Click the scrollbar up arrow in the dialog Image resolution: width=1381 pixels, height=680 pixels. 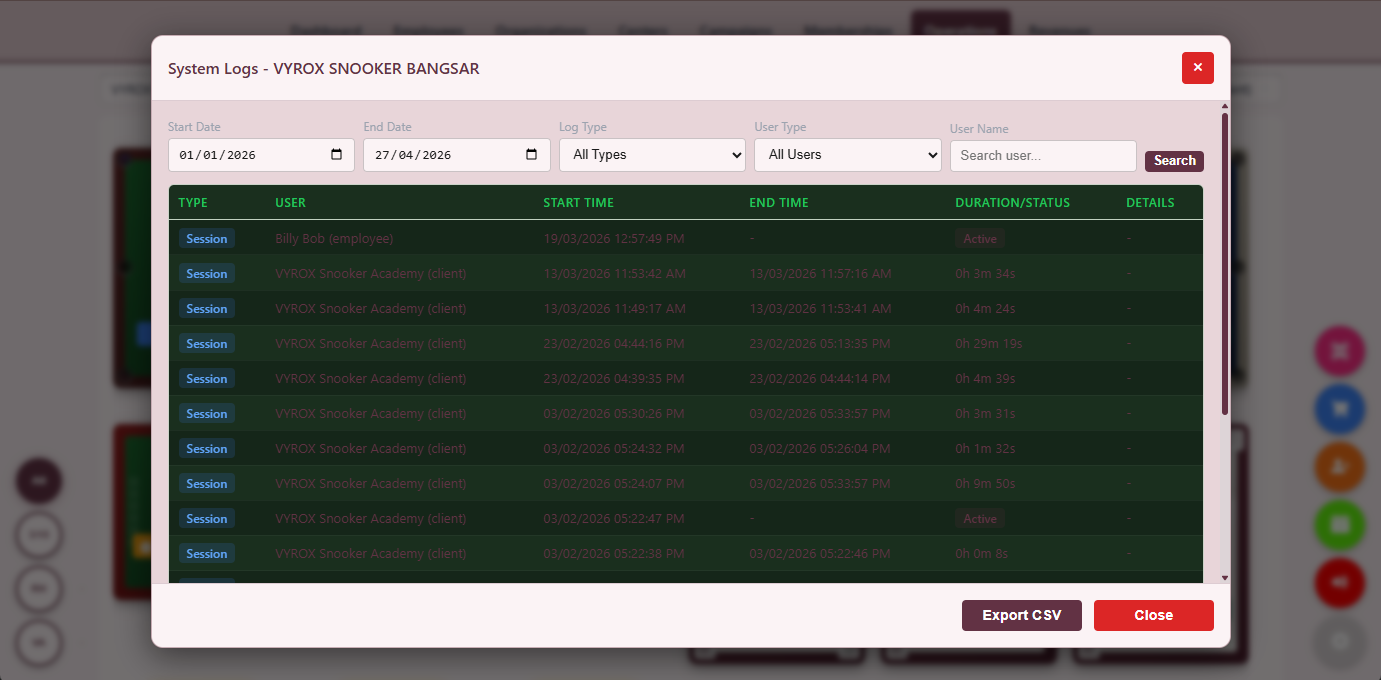[x=1224, y=106]
